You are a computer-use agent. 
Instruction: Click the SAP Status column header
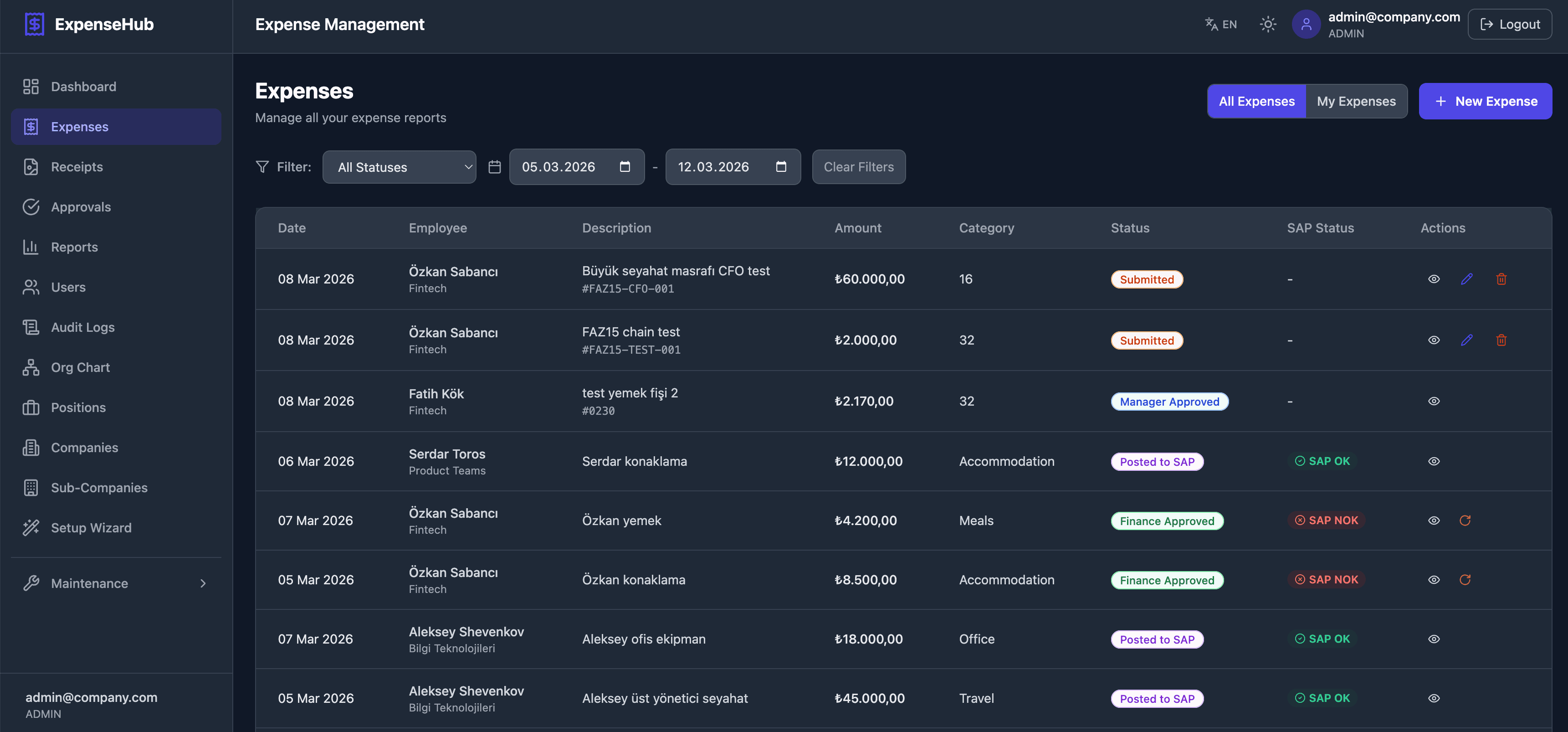1320,228
